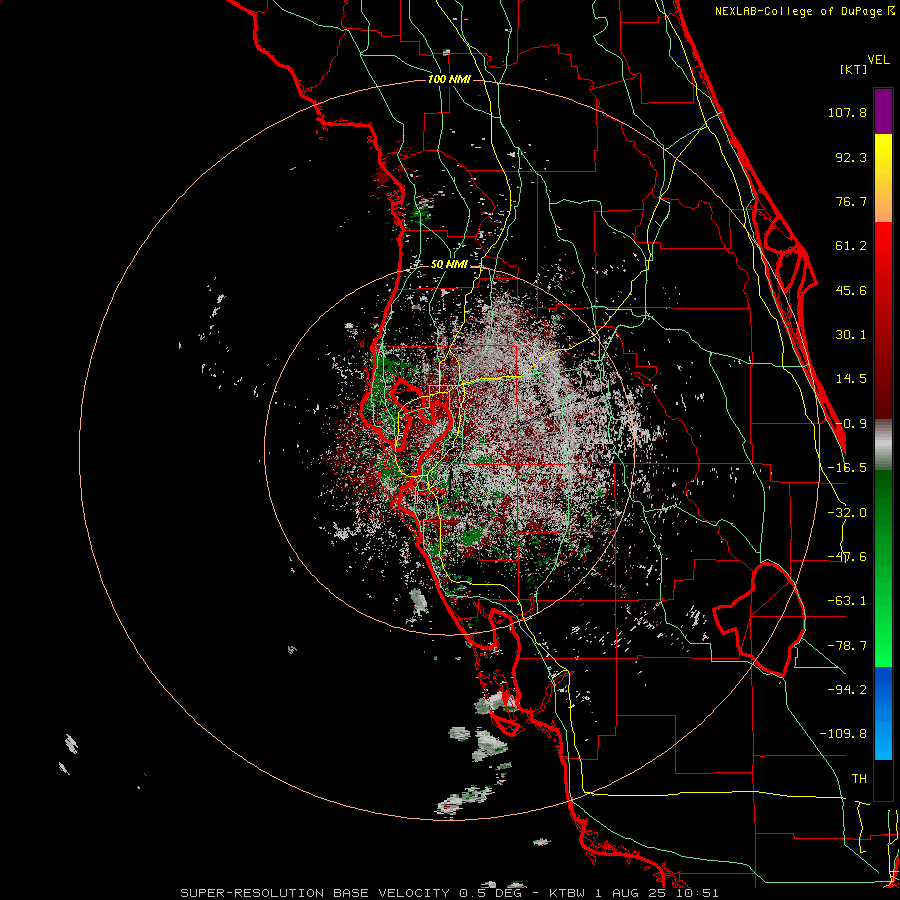The height and width of the screenshot is (900, 900).
Task: Click the 30.1 velocity scale value
Action: [x=851, y=335]
